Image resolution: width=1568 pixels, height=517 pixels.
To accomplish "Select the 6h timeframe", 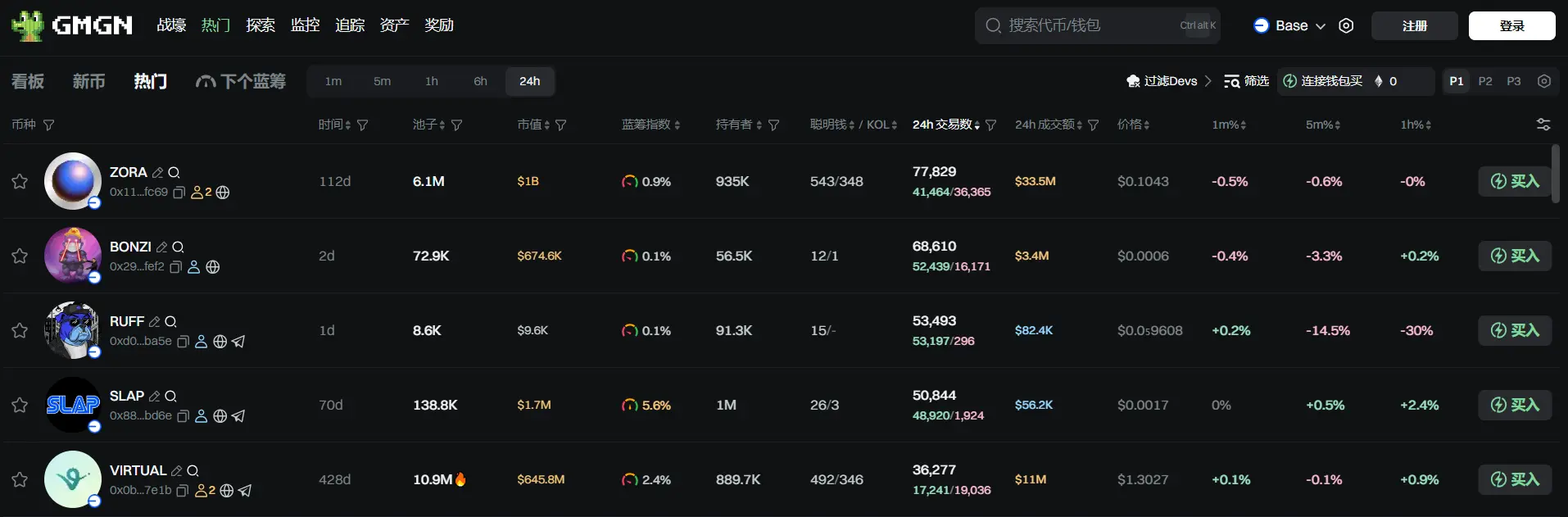I will click(x=481, y=81).
